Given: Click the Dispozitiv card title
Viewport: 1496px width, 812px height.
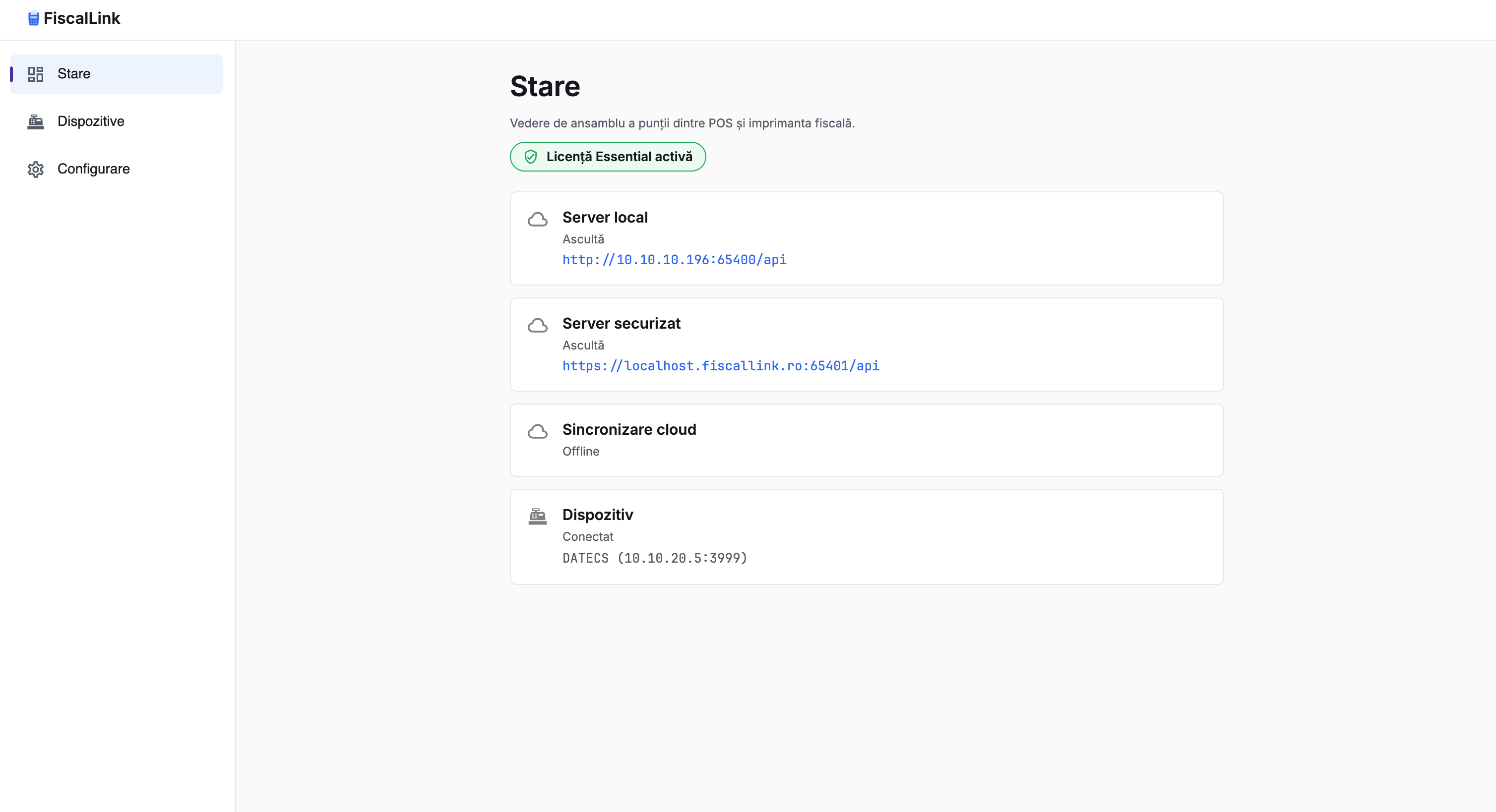Looking at the screenshot, I should pos(598,516).
